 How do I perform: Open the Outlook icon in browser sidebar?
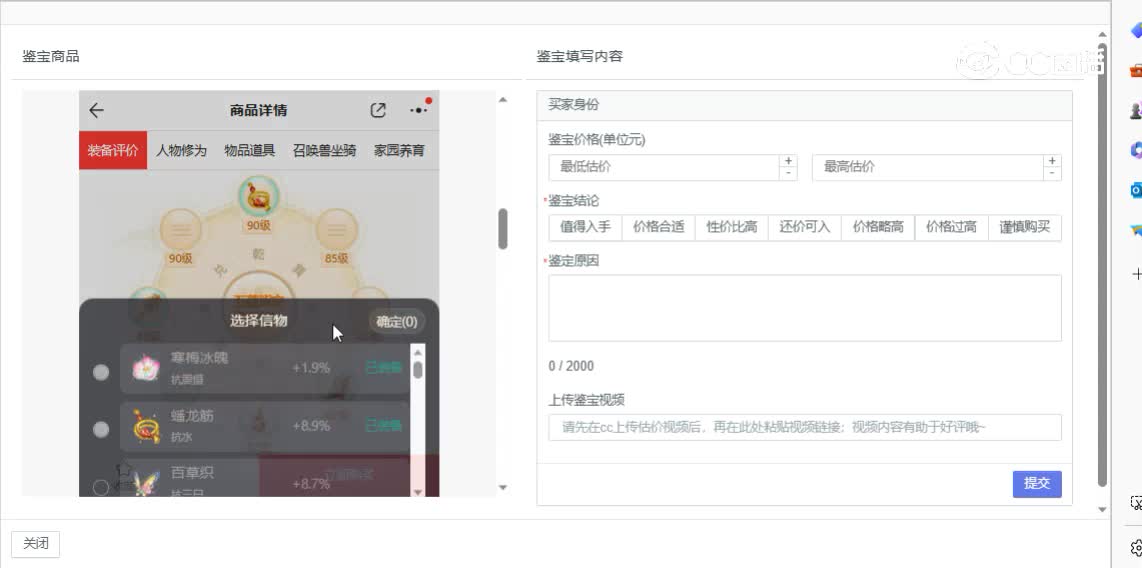[x=1136, y=190]
